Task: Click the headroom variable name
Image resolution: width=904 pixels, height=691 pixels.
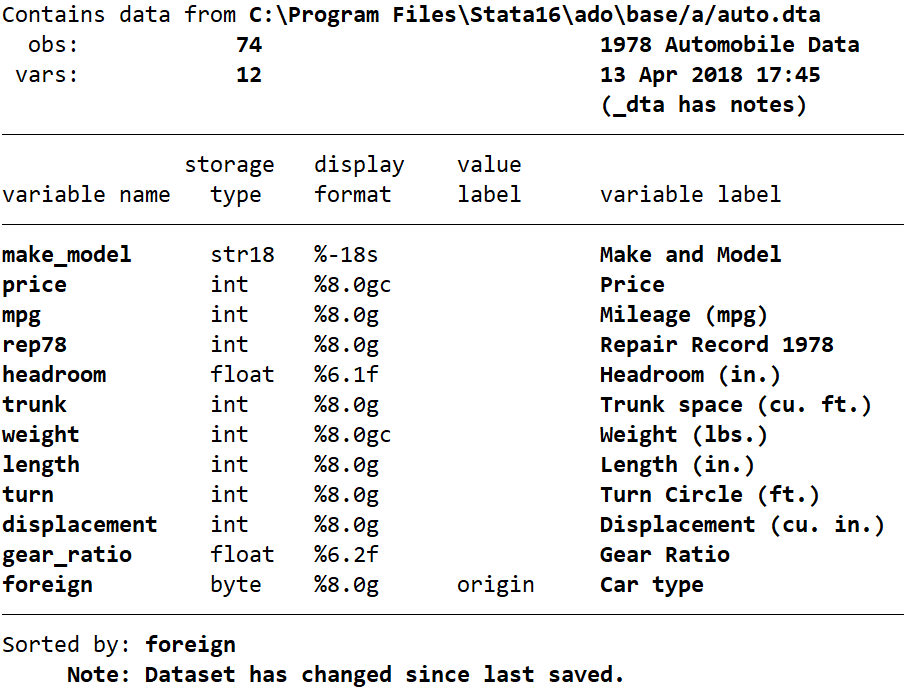Action: pos(53,375)
